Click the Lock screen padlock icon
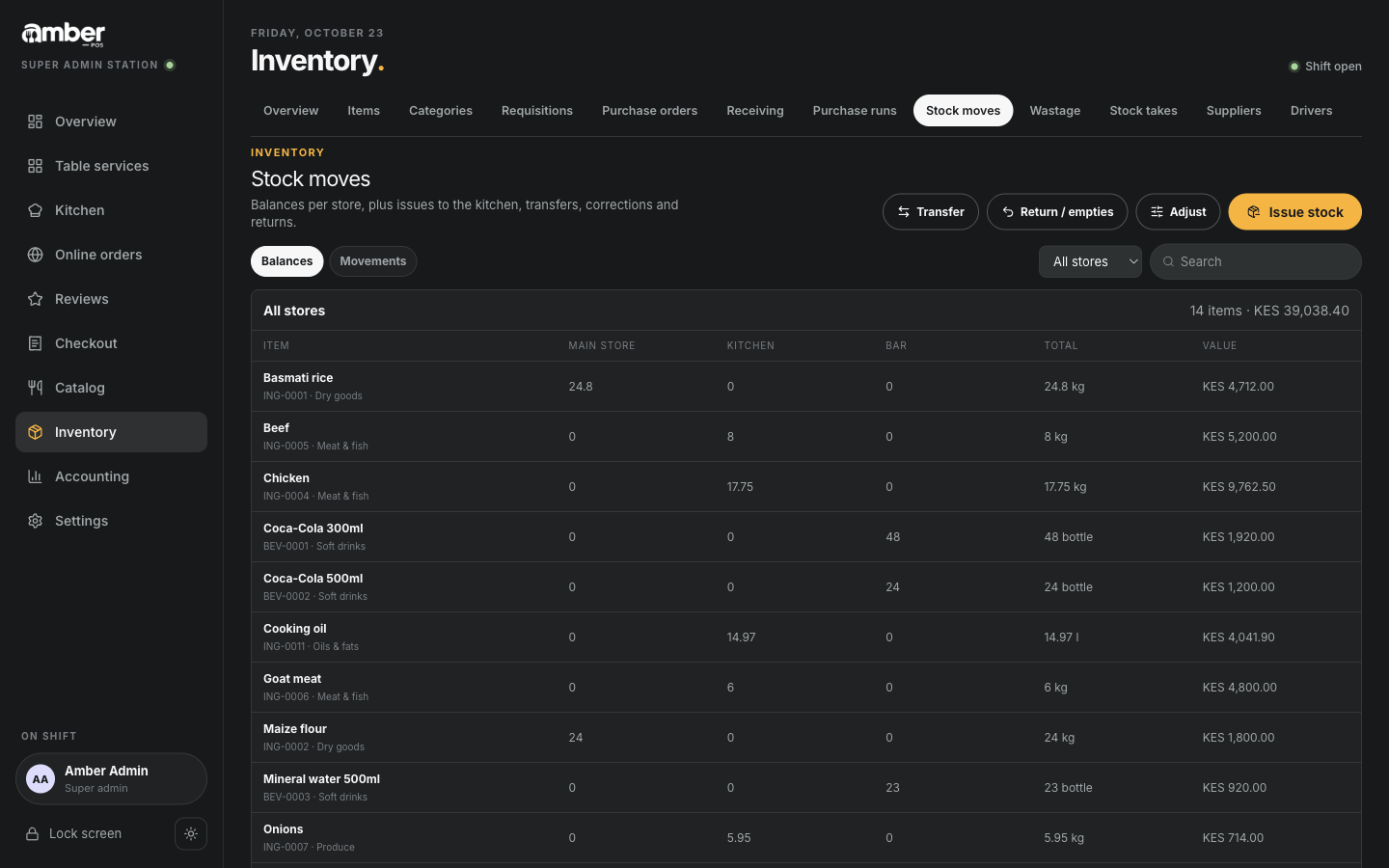 coord(32,834)
